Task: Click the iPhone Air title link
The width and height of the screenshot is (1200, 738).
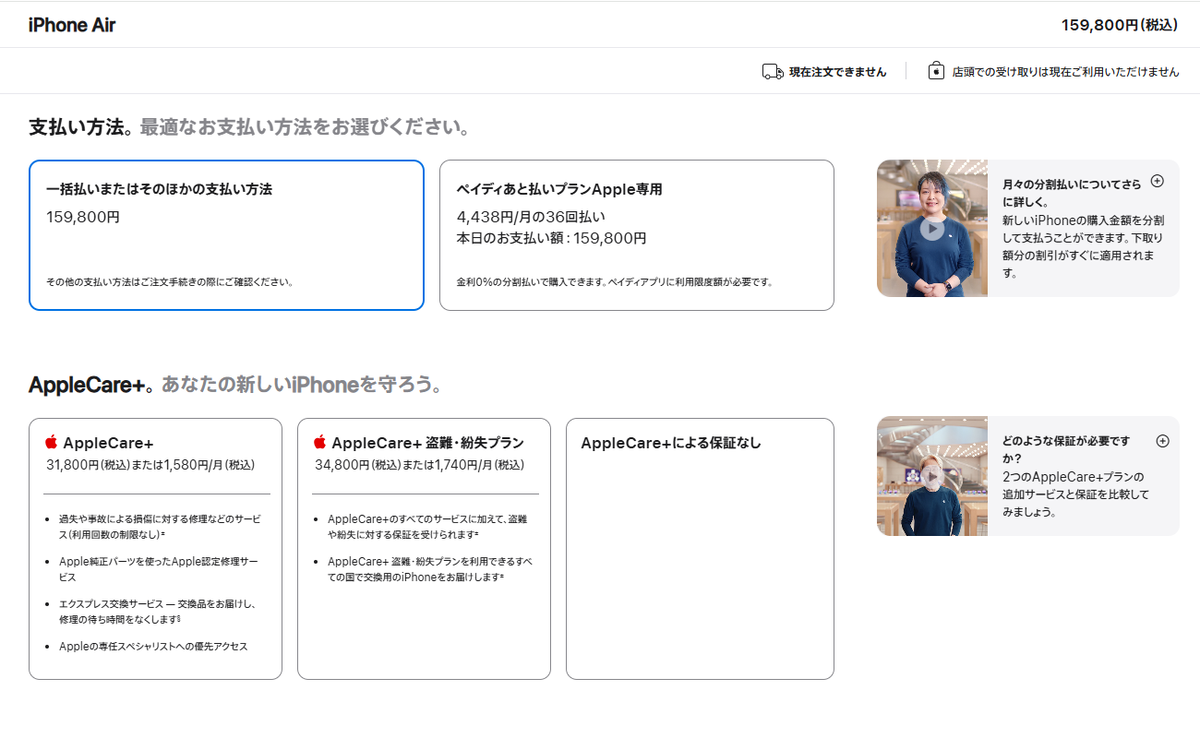Action: coord(70,24)
